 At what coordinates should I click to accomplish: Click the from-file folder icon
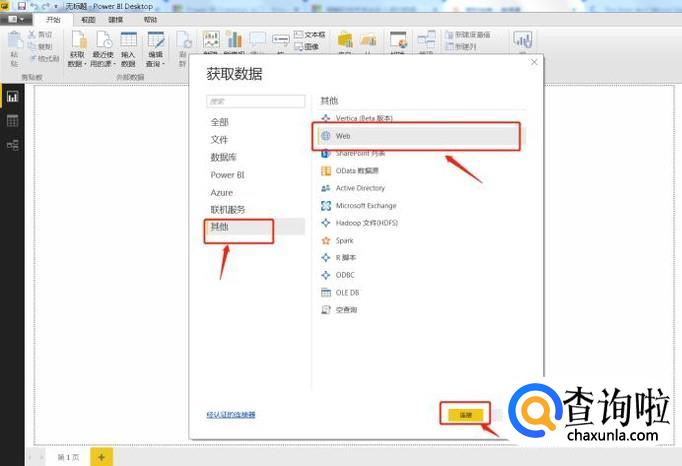click(x=368, y=41)
